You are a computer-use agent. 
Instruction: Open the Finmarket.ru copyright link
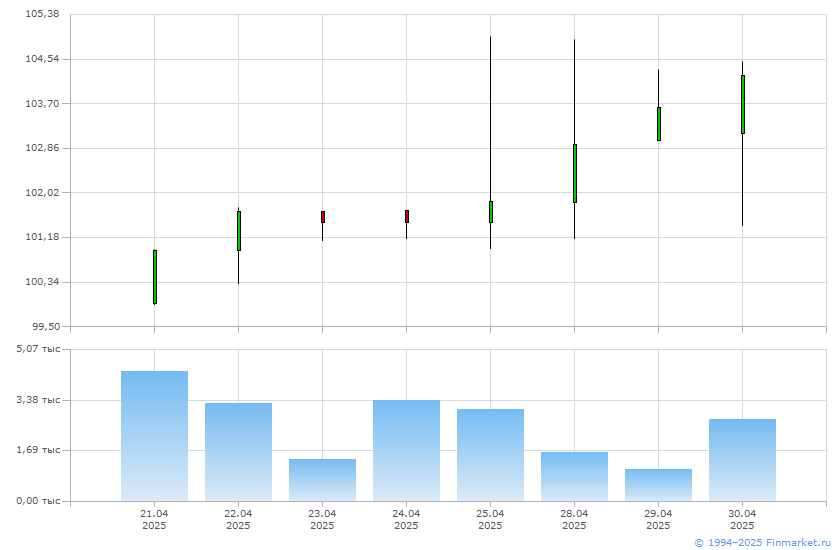click(763, 543)
